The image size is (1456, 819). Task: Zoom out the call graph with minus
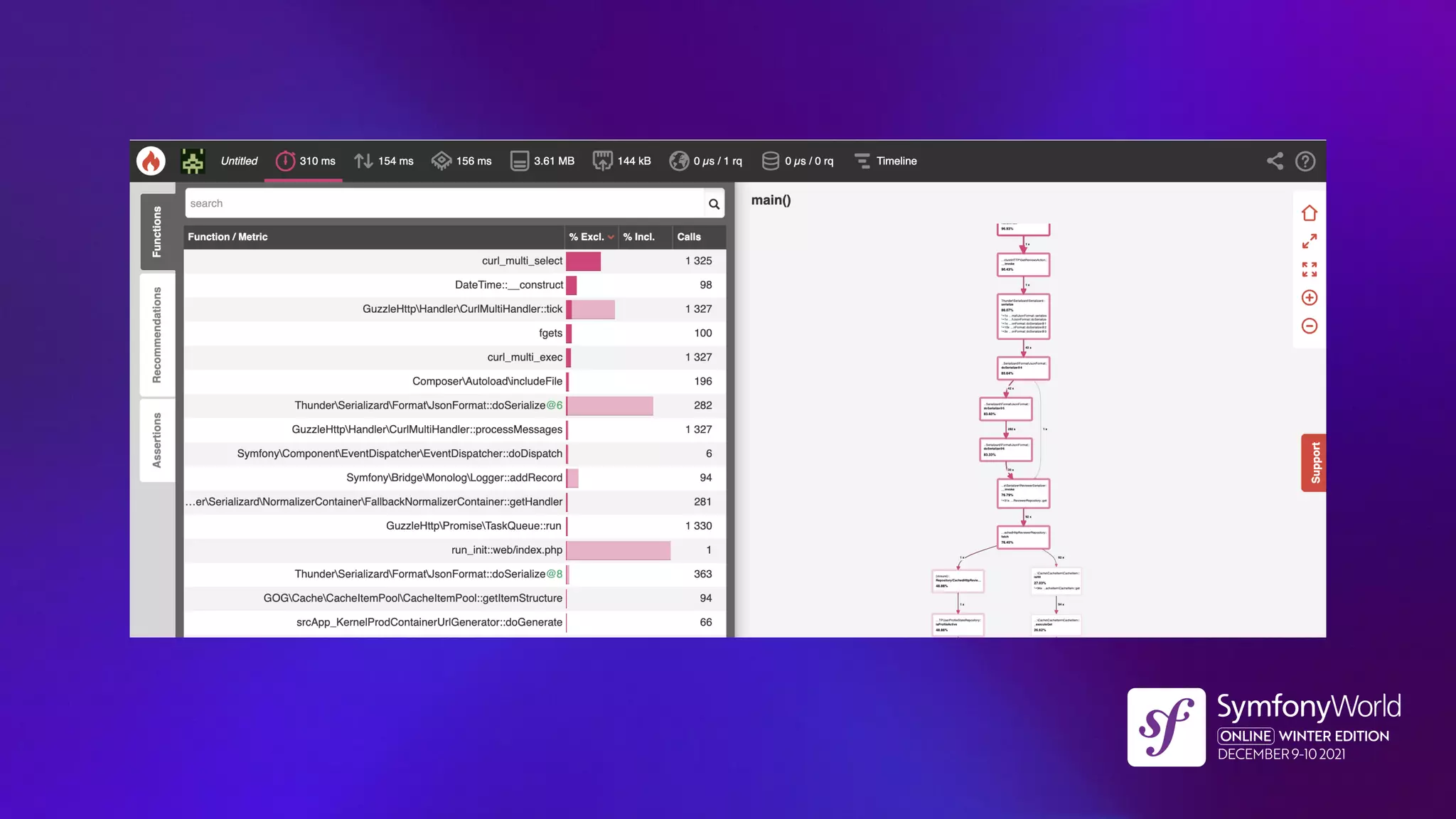coord(1309,326)
